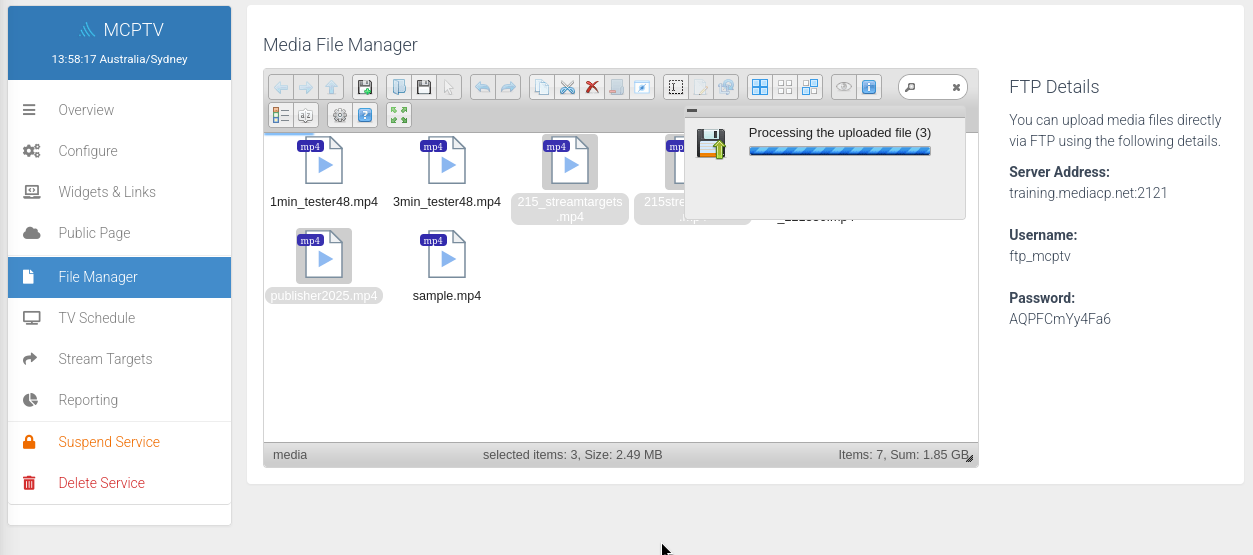Viewport: 1253px width, 555px height.
Task: Click the Delete Service link
Action: point(119,483)
